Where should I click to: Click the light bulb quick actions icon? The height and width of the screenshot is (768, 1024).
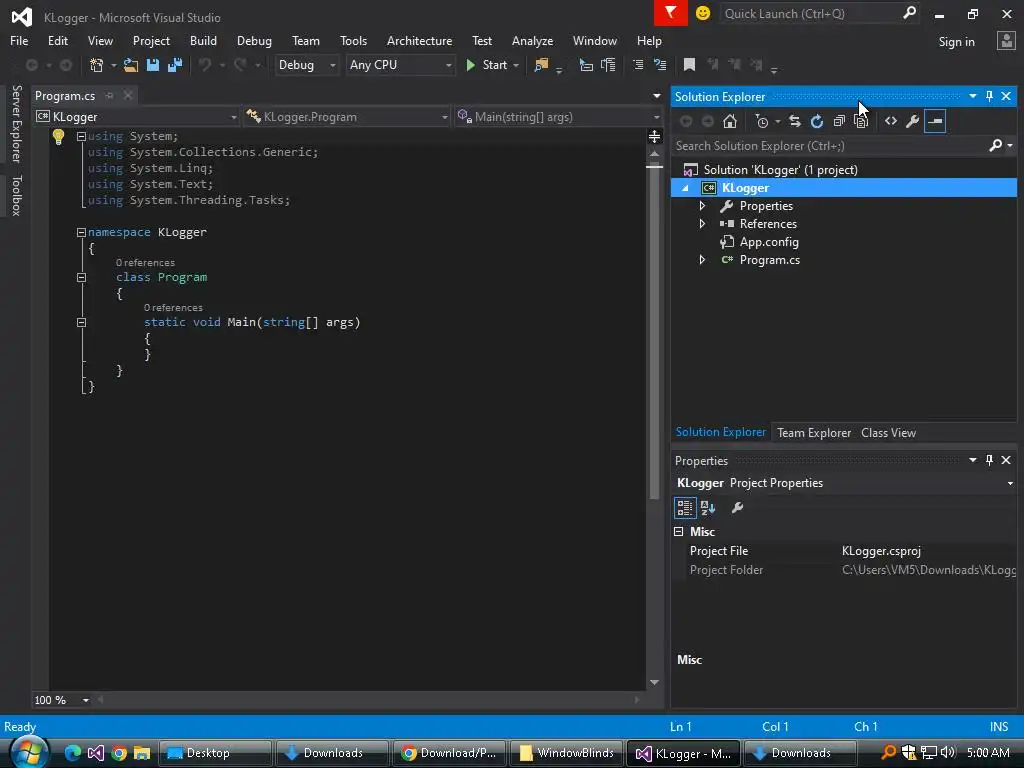58,136
